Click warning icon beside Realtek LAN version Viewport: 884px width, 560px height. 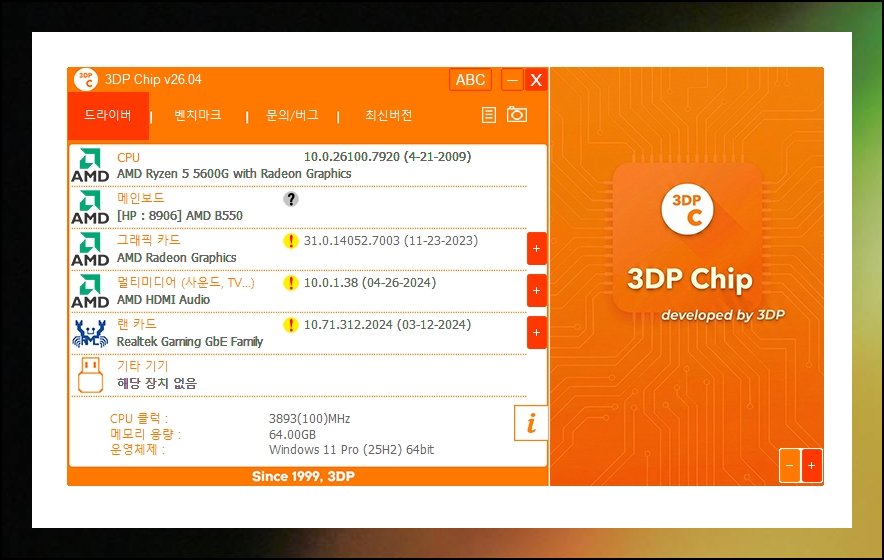click(x=290, y=325)
